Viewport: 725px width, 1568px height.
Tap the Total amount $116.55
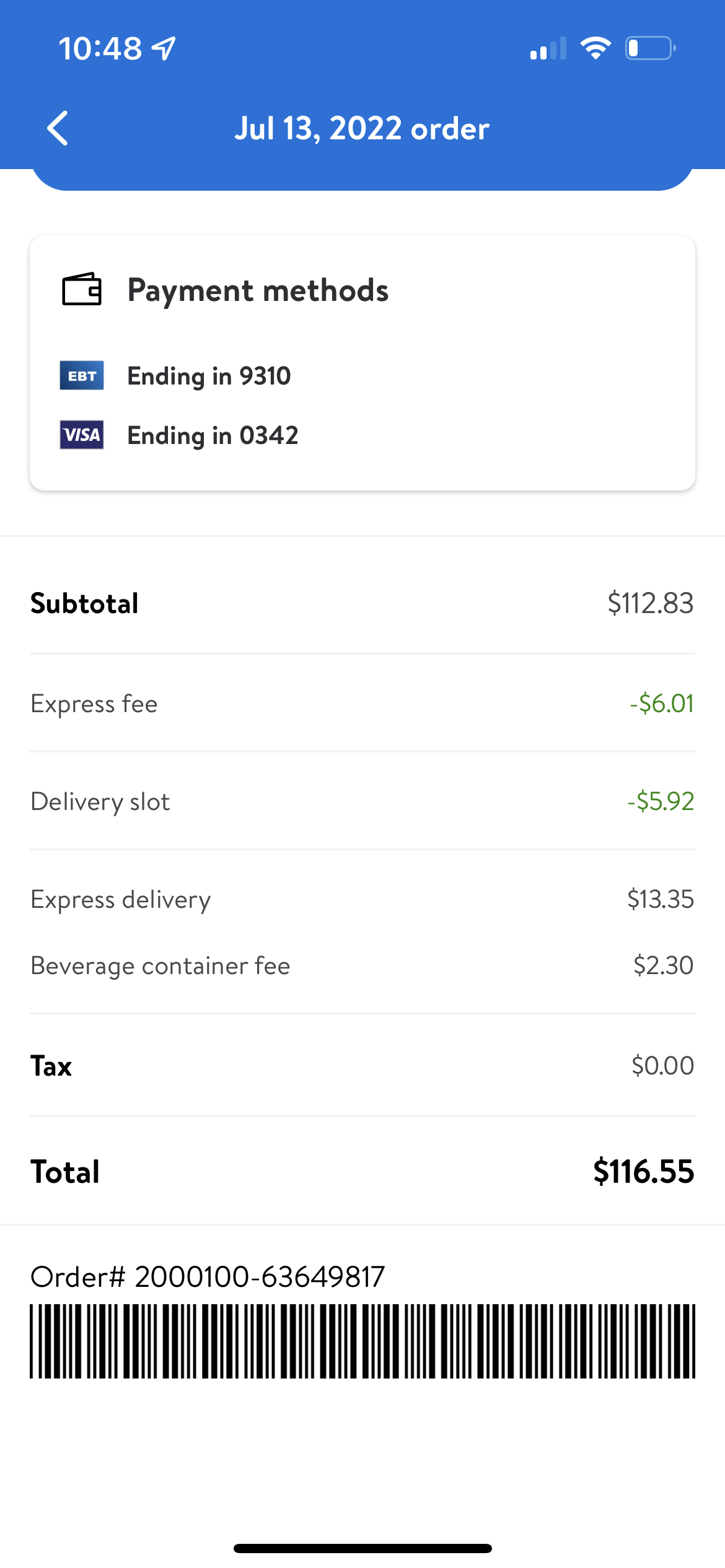click(643, 1172)
